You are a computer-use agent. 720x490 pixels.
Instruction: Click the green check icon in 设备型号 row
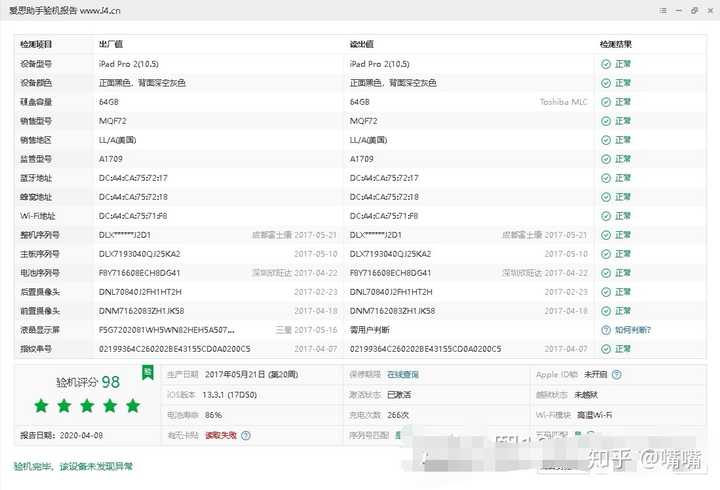[606, 64]
